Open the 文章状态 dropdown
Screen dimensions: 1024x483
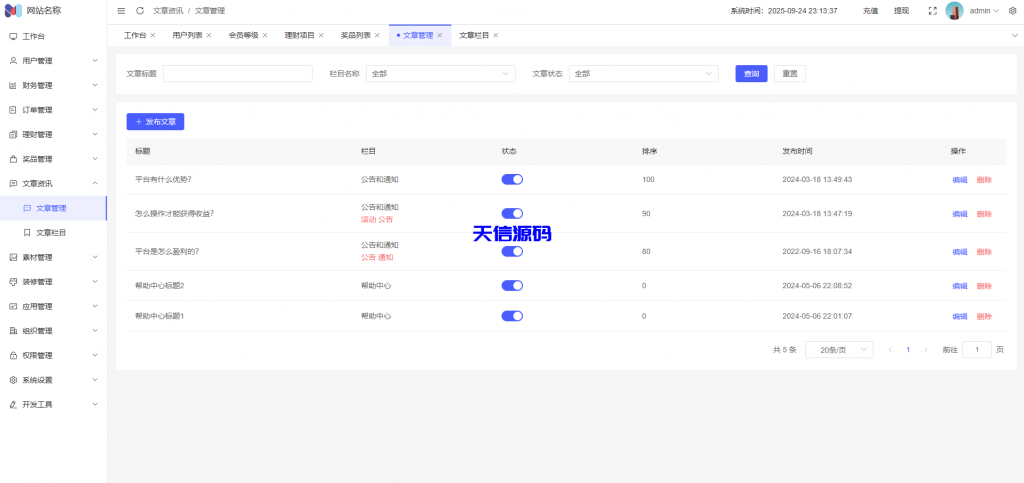643,73
